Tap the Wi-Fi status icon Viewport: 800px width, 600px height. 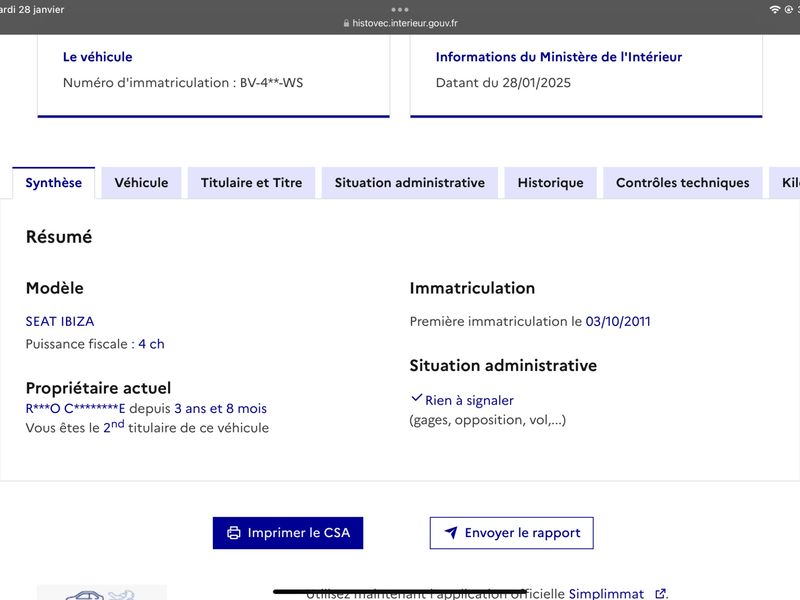[774, 9]
